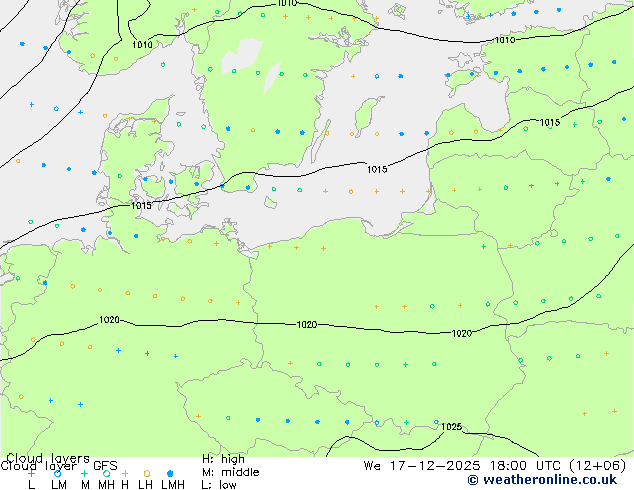The height and width of the screenshot is (490, 634).
Task: Click the orange plus H legend symbol
Action: click(125, 473)
